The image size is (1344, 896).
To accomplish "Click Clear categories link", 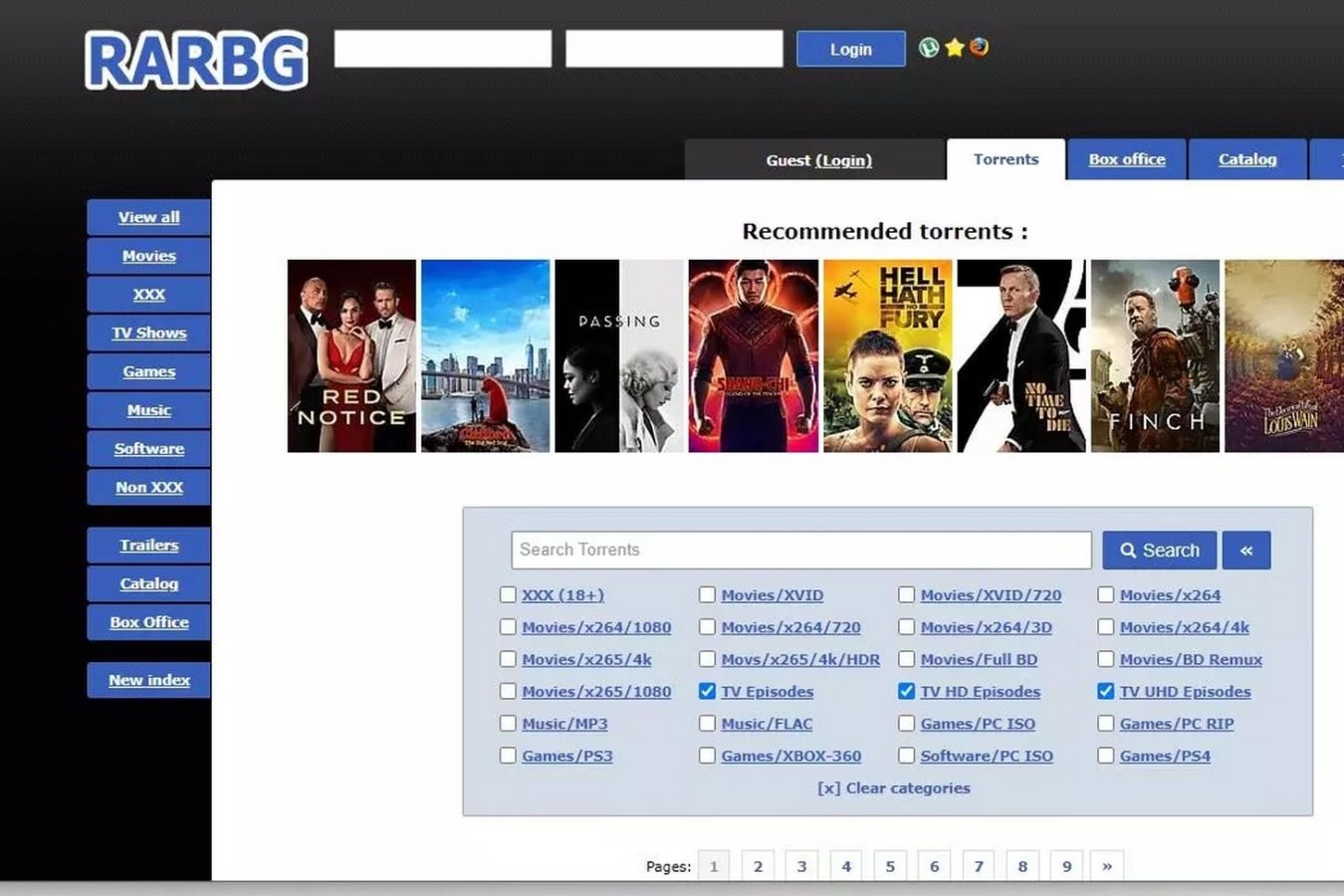I will (894, 787).
